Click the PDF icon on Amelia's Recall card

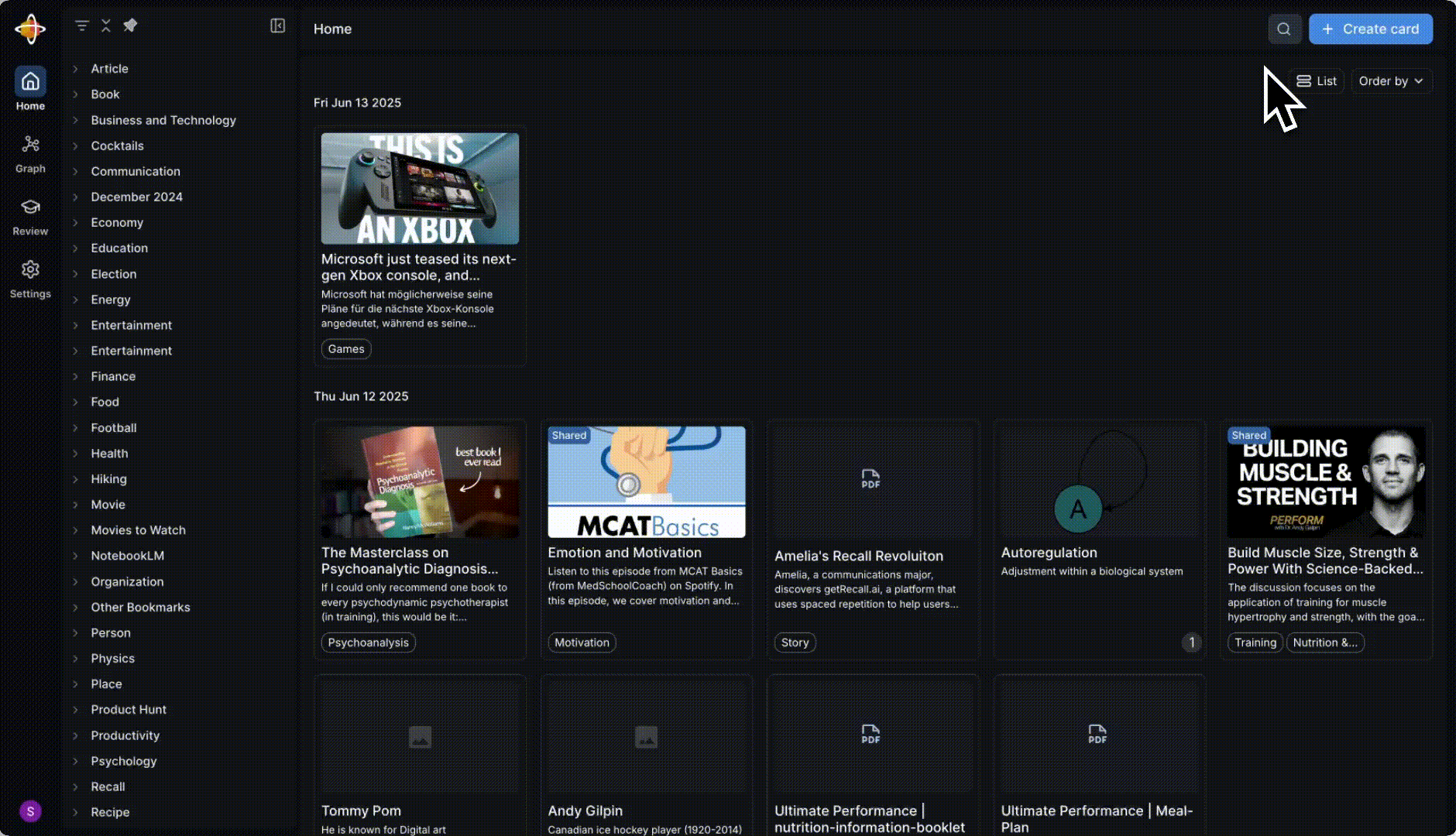[871, 478]
